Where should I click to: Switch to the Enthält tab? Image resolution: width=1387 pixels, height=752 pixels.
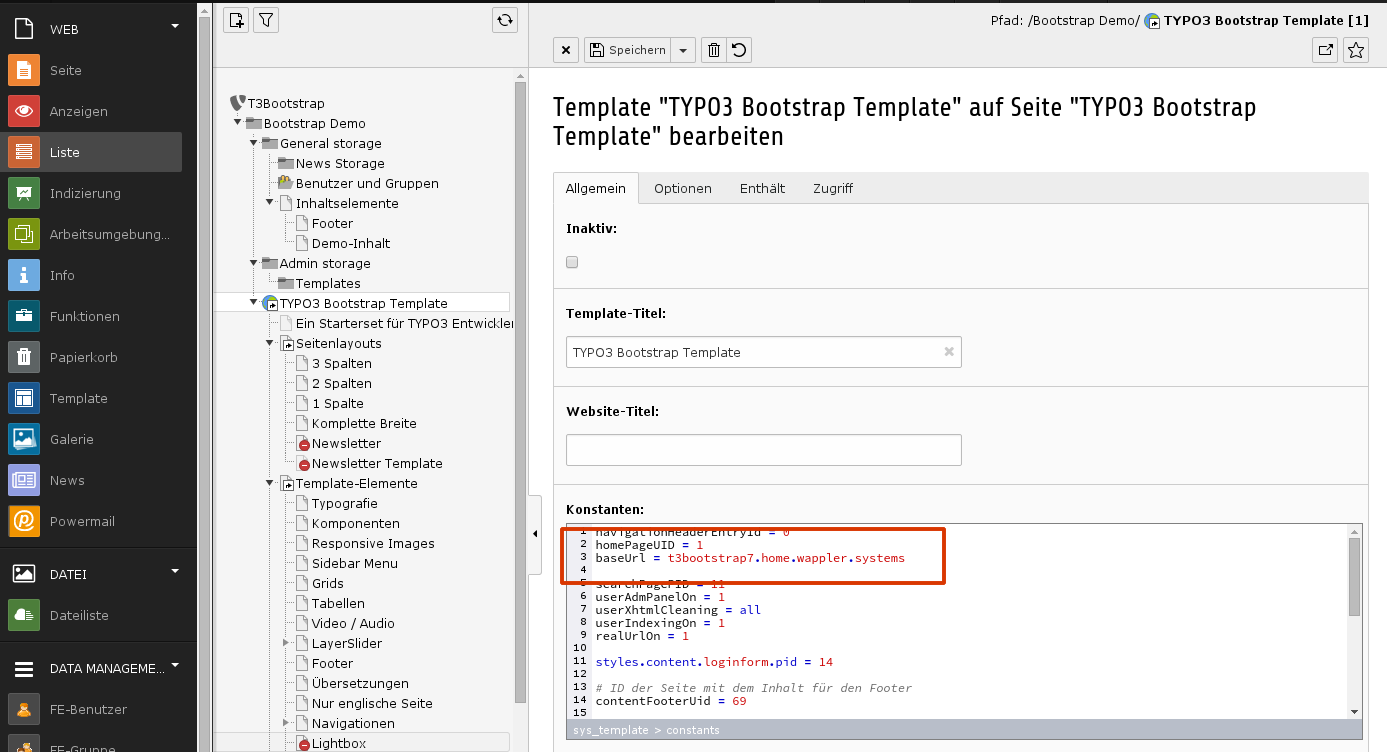point(762,188)
